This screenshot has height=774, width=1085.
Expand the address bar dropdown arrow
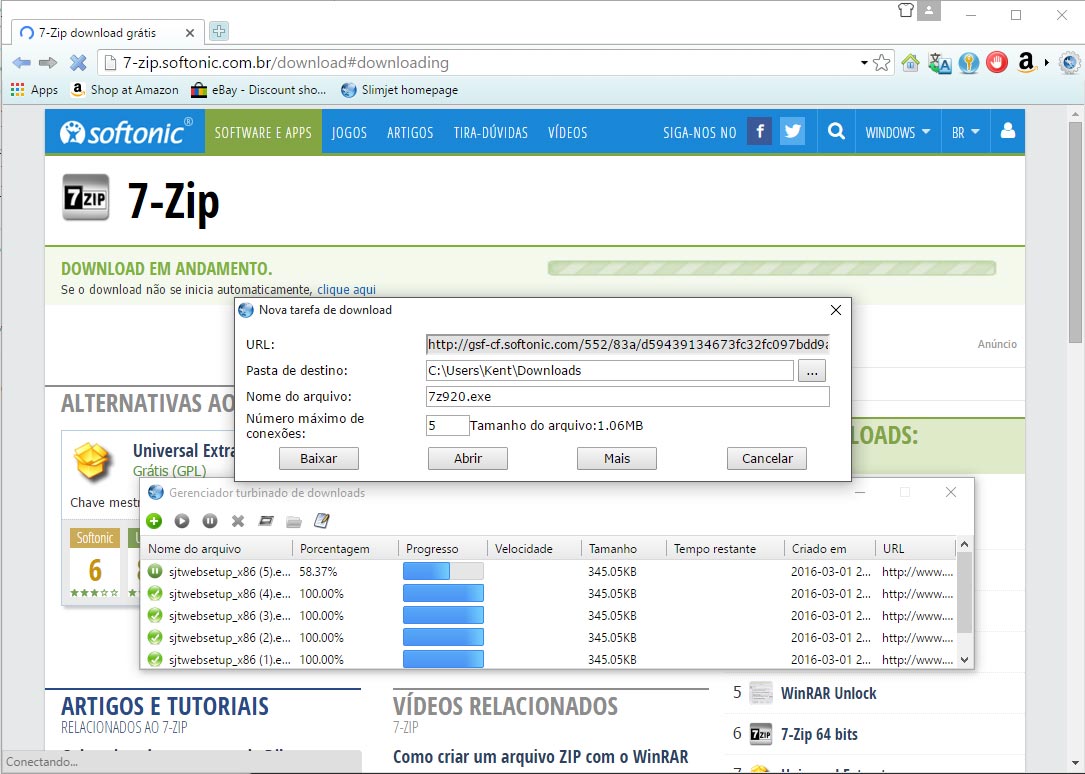864,63
